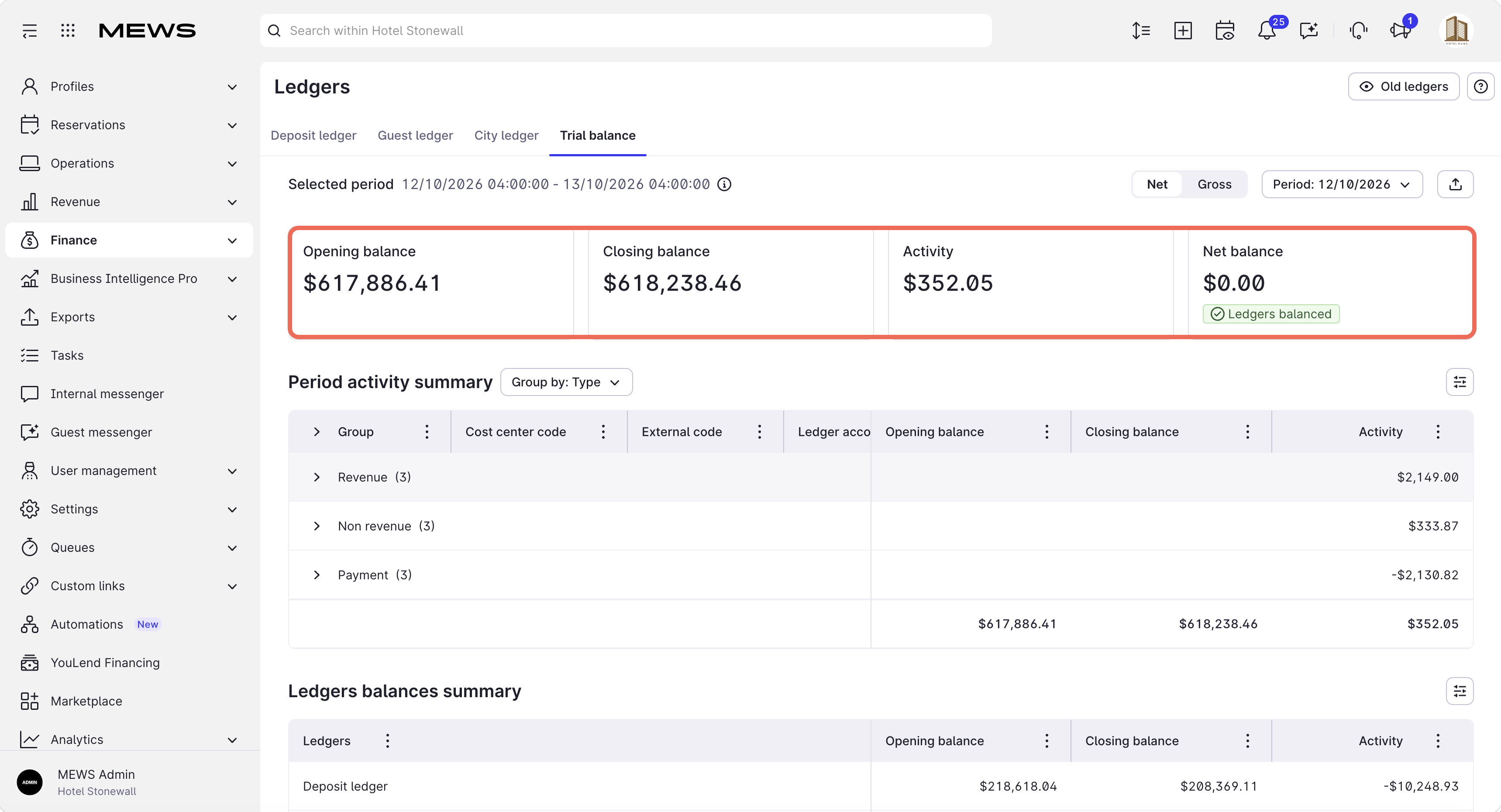
Task: Open notifications bell with 25 badge
Action: pyautogui.click(x=1267, y=30)
